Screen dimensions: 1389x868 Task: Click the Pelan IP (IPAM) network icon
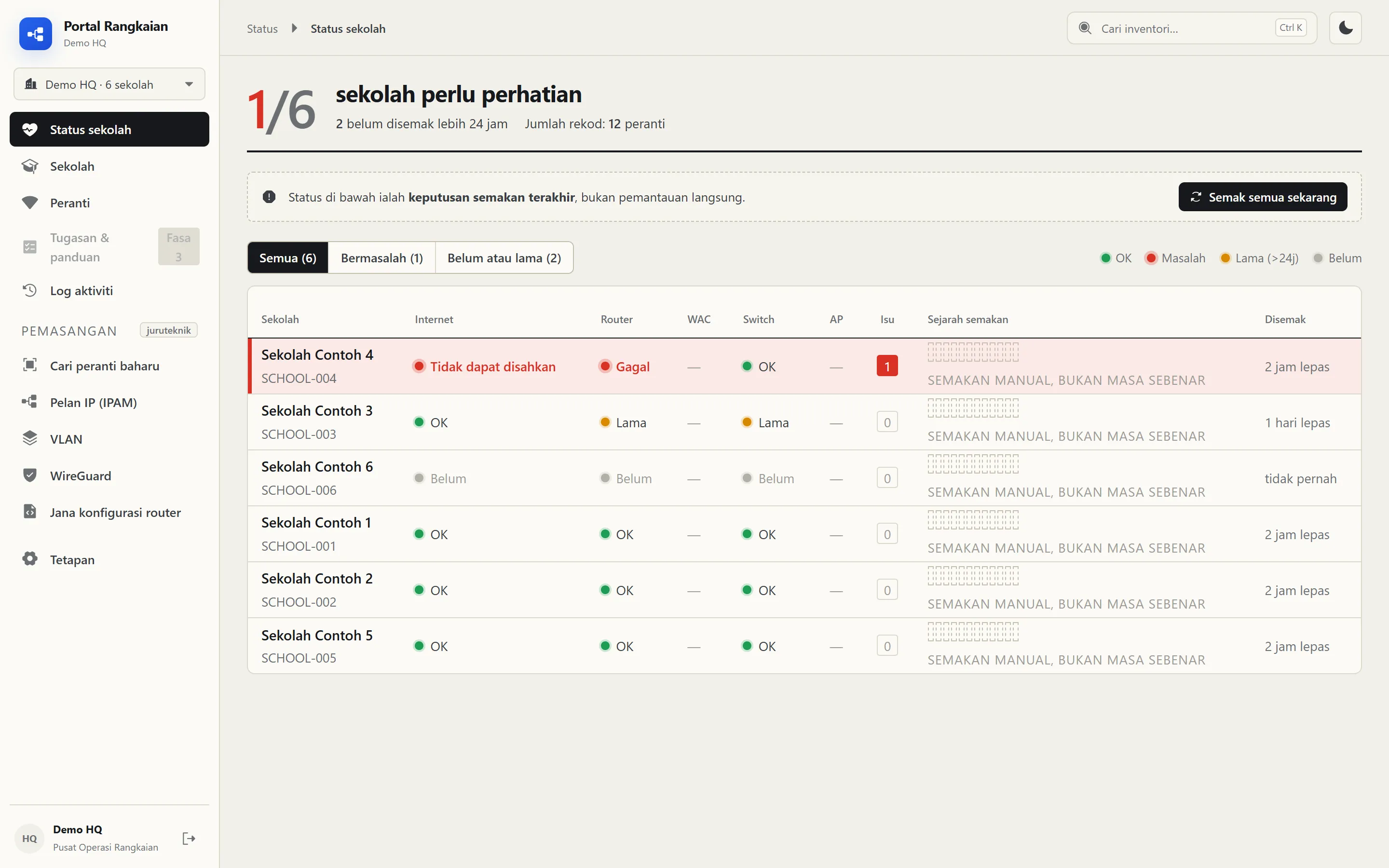[30, 402]
